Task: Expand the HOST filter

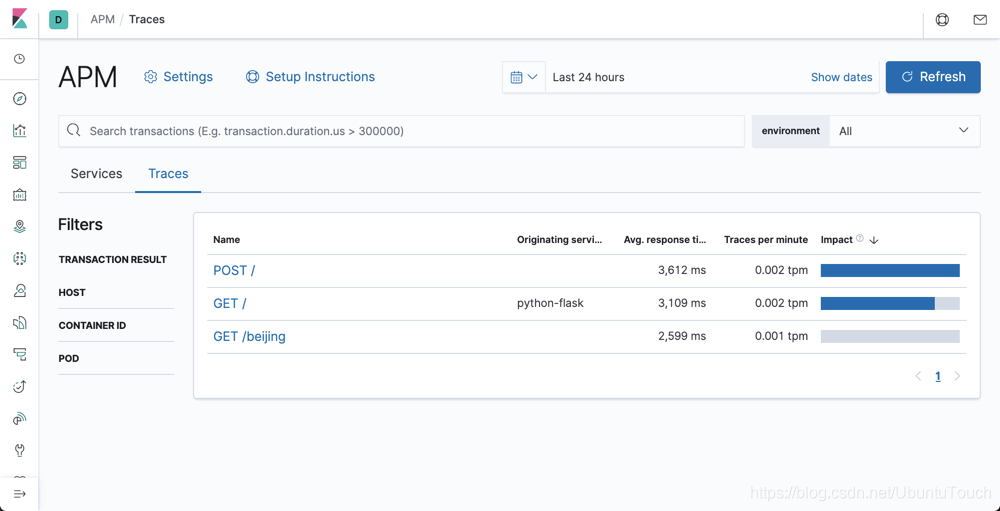Action: (72, 293)
